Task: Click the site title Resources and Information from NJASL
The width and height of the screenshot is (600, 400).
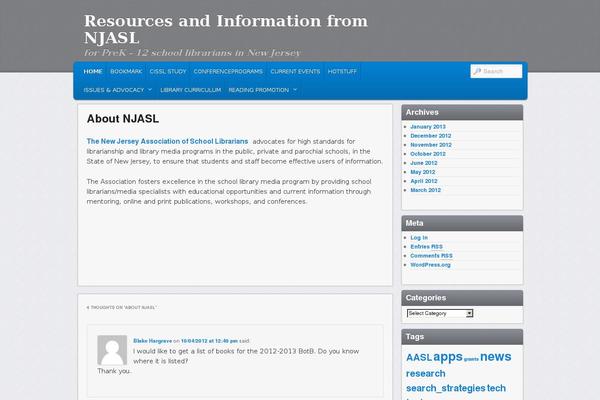Action: click(226, 29)
